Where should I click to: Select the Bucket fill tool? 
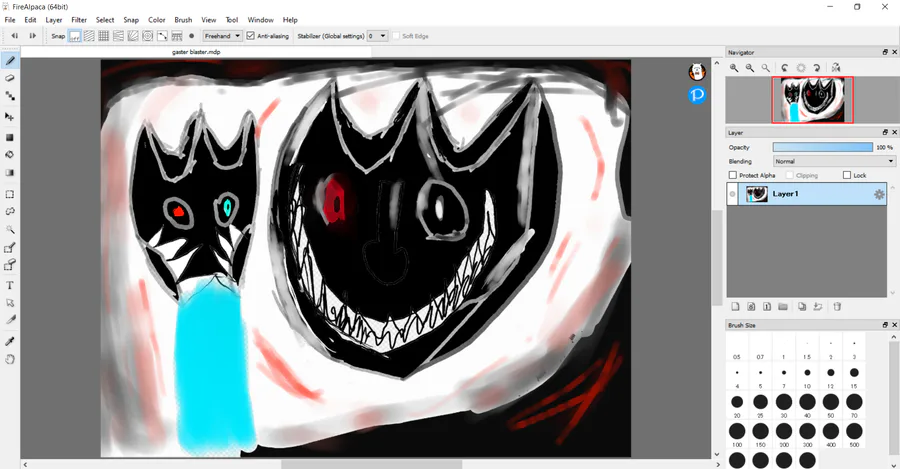pyautogui.click(x=10, y=154)
